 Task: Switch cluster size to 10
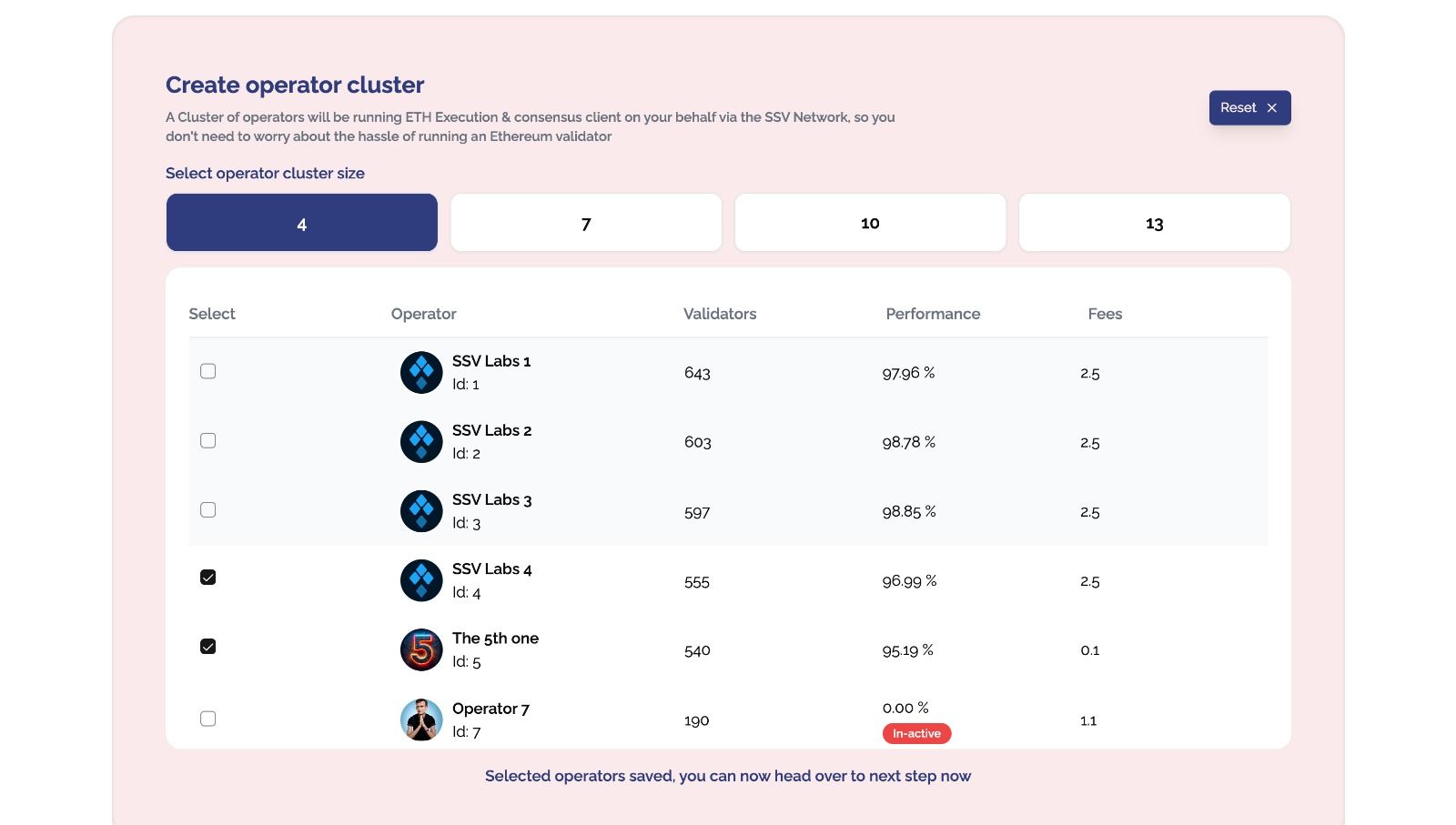pyautogui.click(x=870, y=223)
